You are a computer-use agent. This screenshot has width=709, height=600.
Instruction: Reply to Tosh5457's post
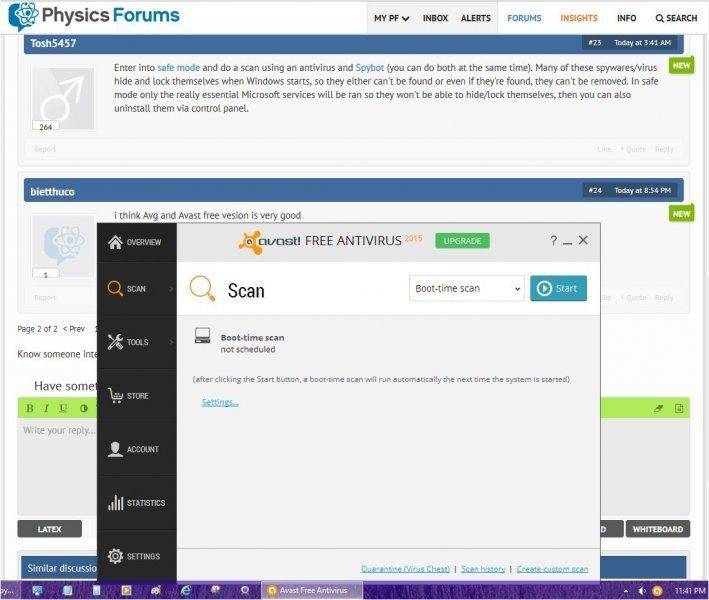click(664, 149)
